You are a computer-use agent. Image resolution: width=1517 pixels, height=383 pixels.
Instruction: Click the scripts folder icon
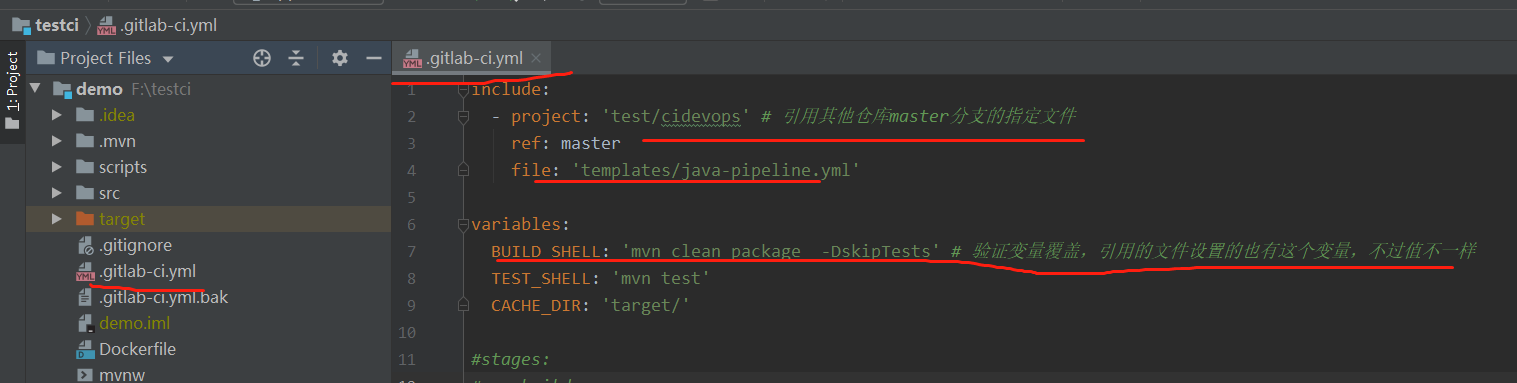pos(84,167)
